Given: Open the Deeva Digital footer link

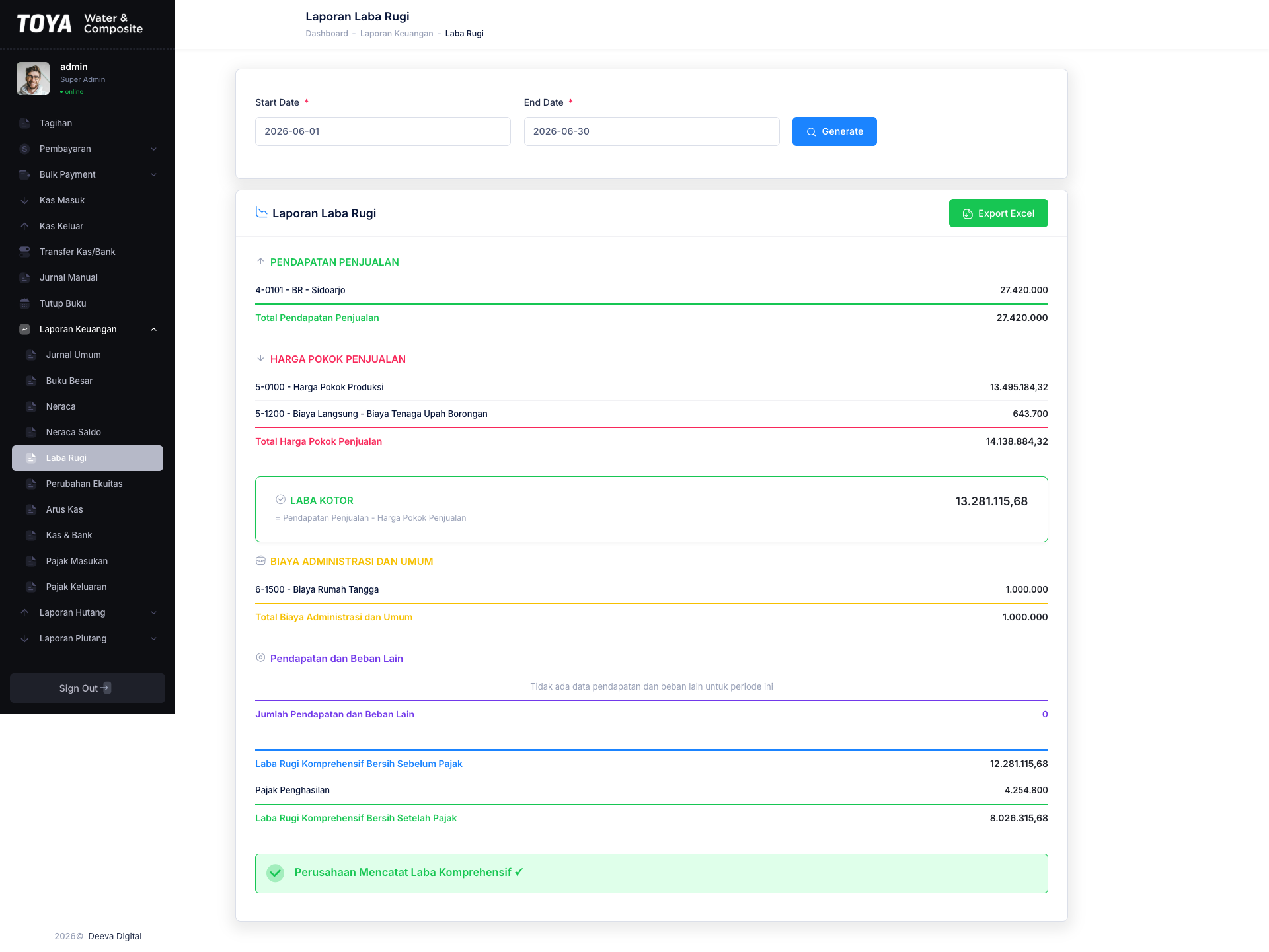Looking at the screenshot, I should click(115, 936).
